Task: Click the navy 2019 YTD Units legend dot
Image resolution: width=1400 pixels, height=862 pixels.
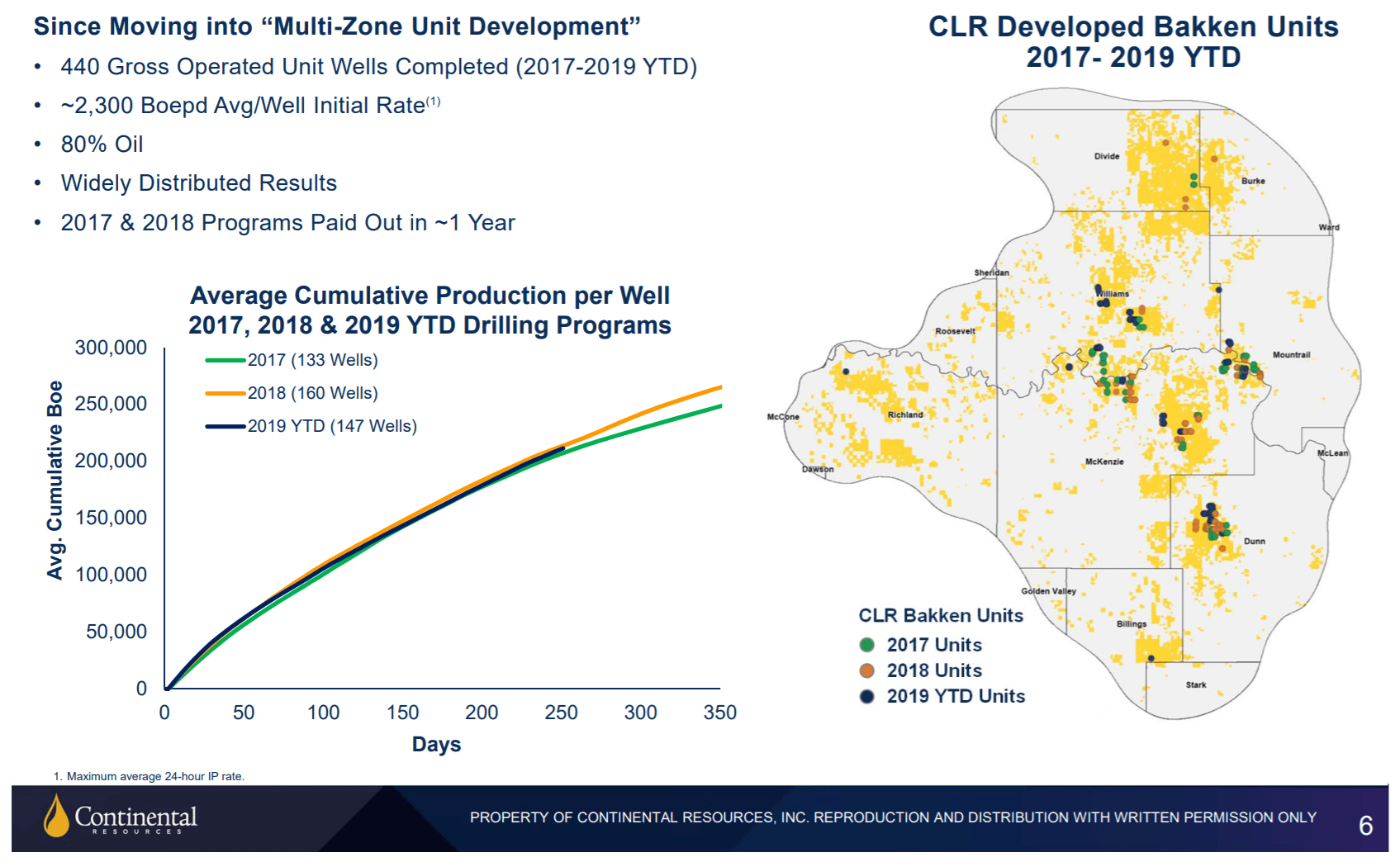Action: (866, 696)
